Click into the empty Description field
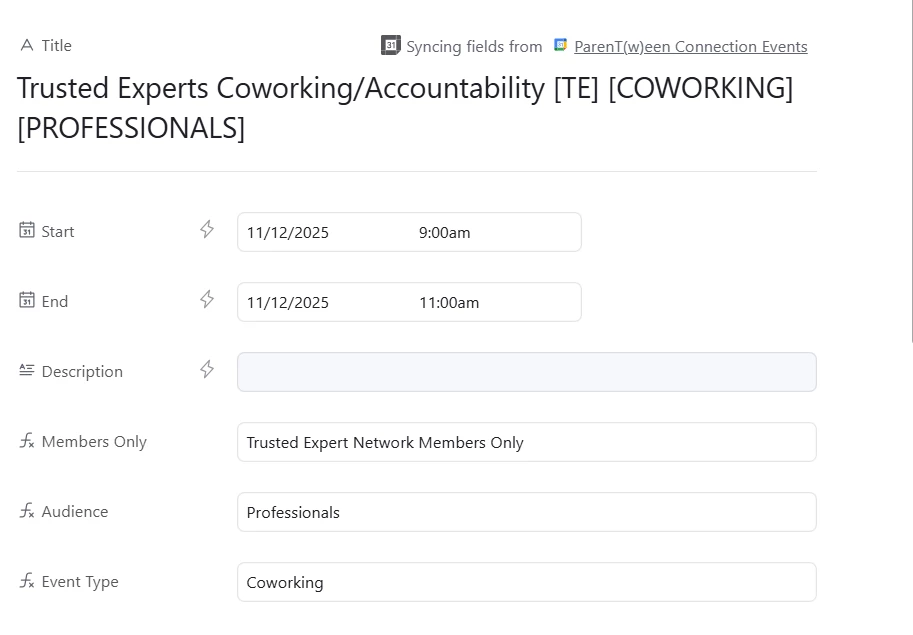This screenshot has width=913, height=635. point(526,372)
